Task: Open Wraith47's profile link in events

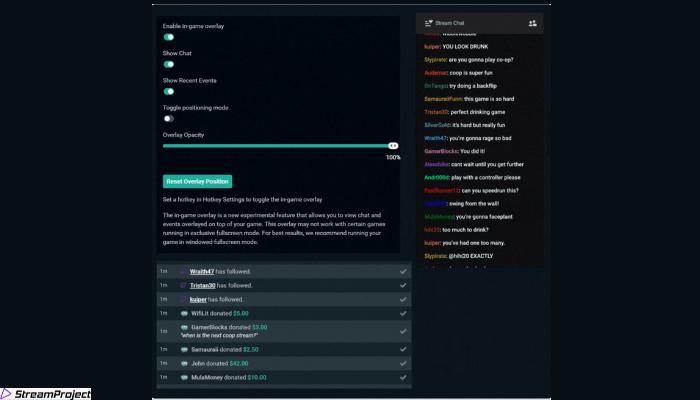Action: coord(202,271)
